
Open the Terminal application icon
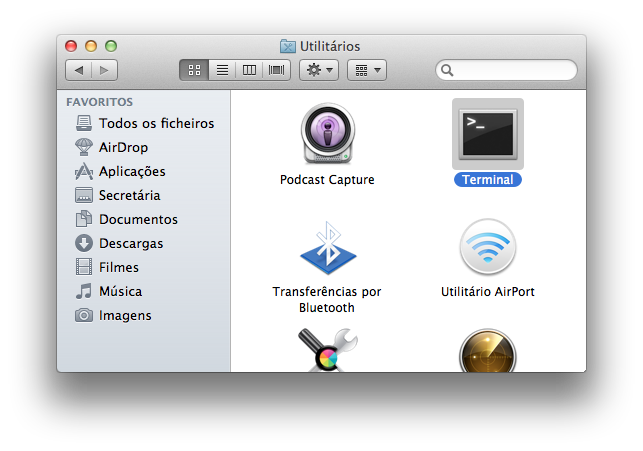coord(487,134)
